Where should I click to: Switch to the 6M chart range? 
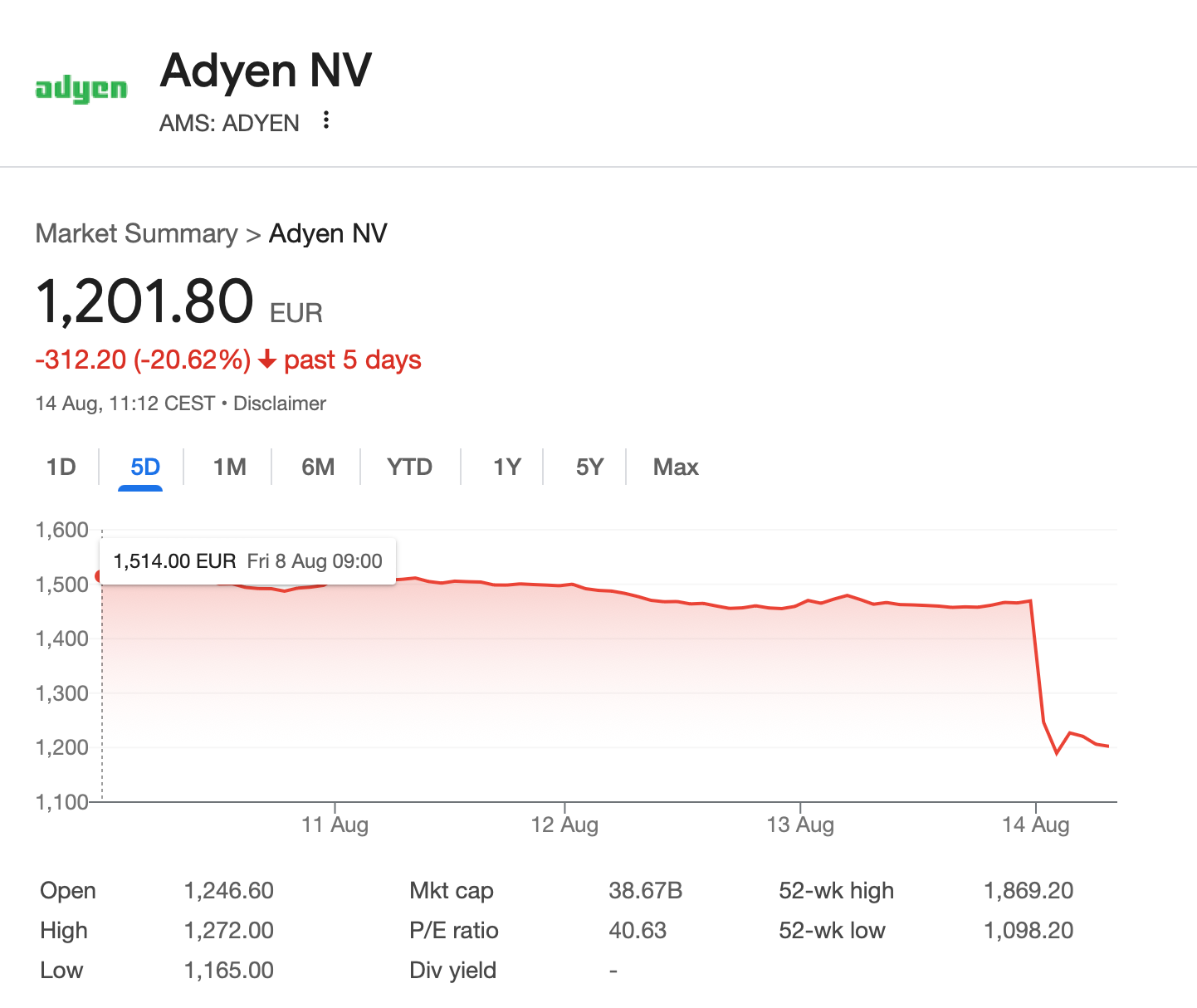[318, 467]
